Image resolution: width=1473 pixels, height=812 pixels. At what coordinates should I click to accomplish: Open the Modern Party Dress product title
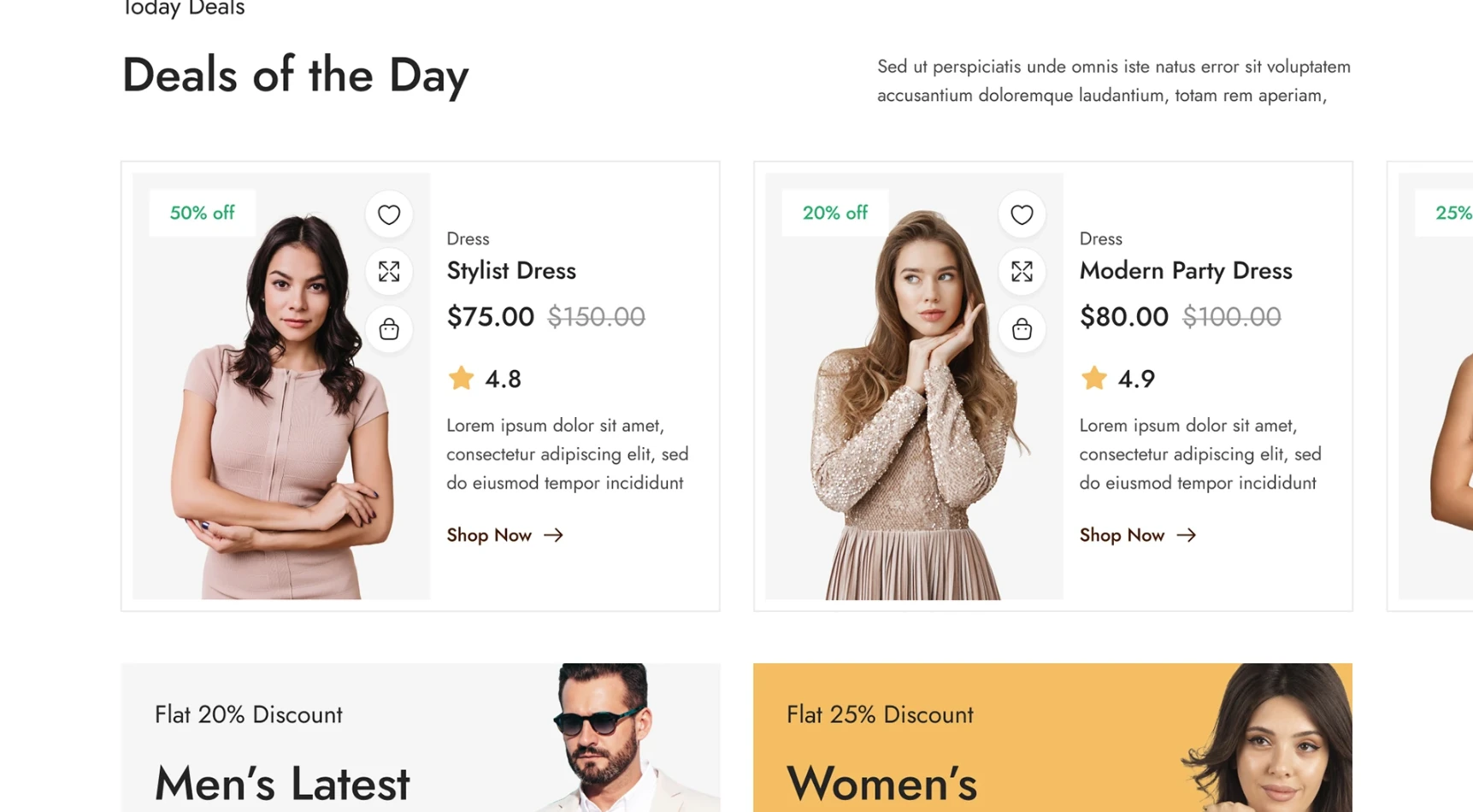click(x=1185, y=271)
